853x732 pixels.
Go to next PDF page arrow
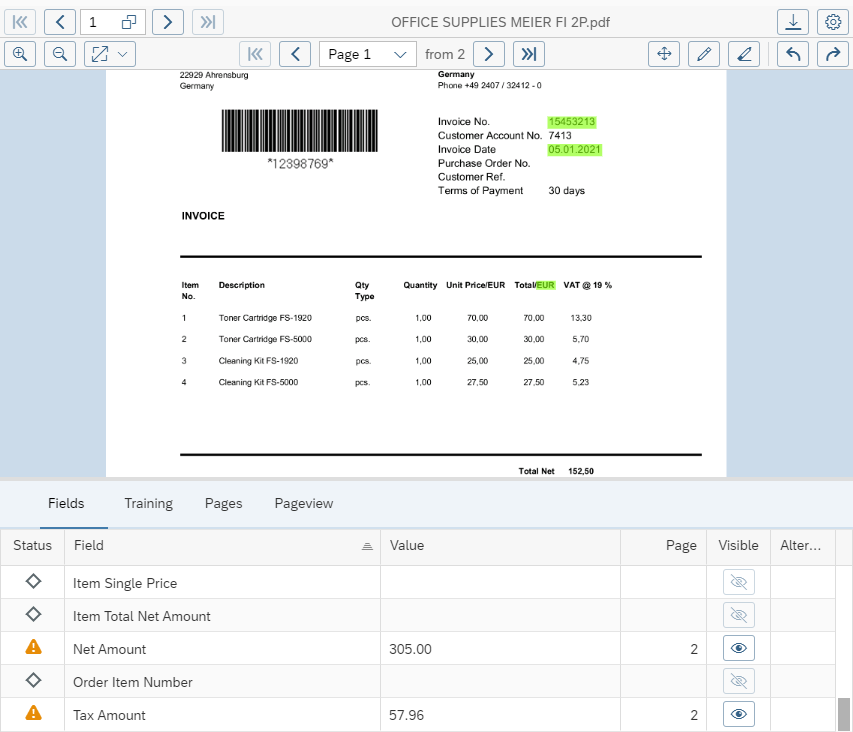point(488,54)
